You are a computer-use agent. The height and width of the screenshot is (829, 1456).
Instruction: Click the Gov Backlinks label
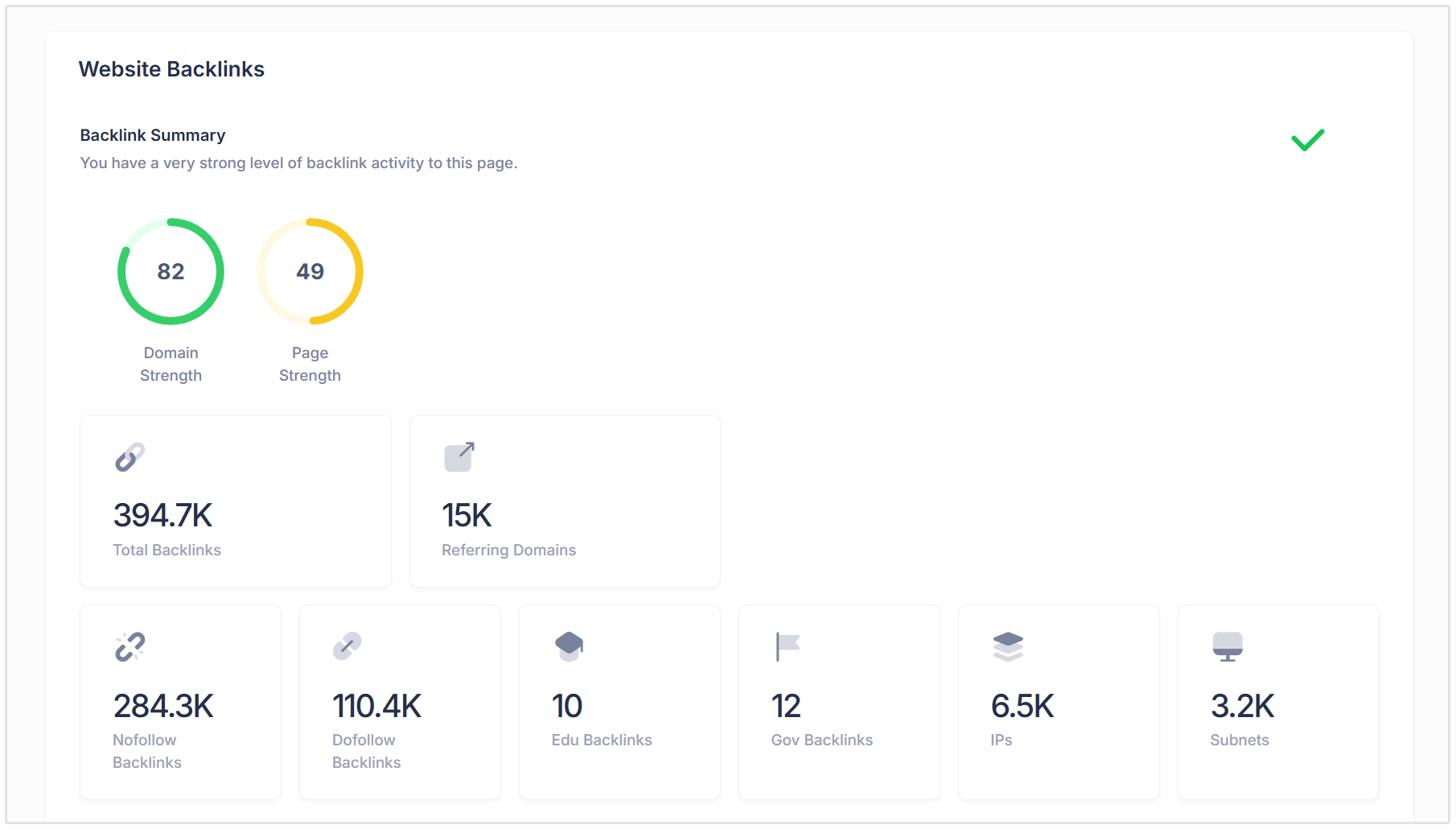click(822, 740)
